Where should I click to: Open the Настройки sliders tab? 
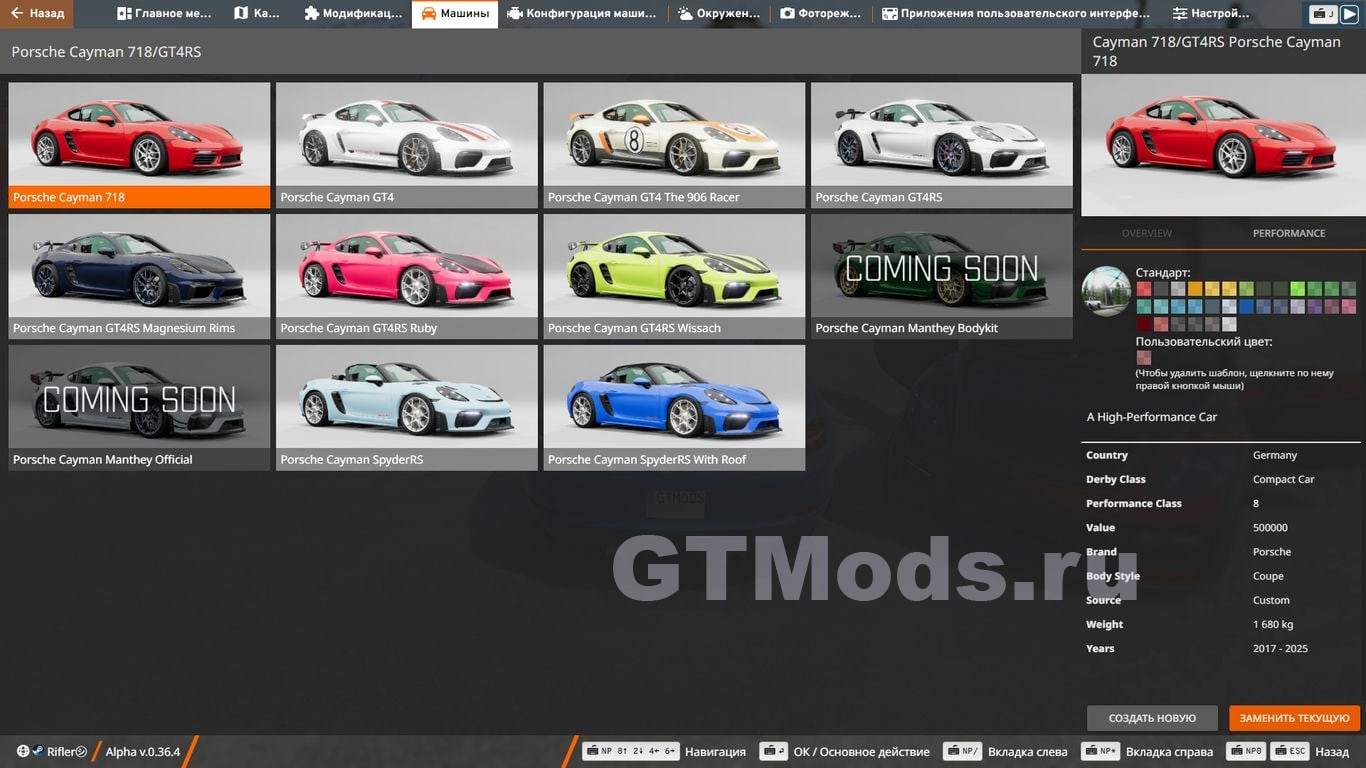point(1210,14)
